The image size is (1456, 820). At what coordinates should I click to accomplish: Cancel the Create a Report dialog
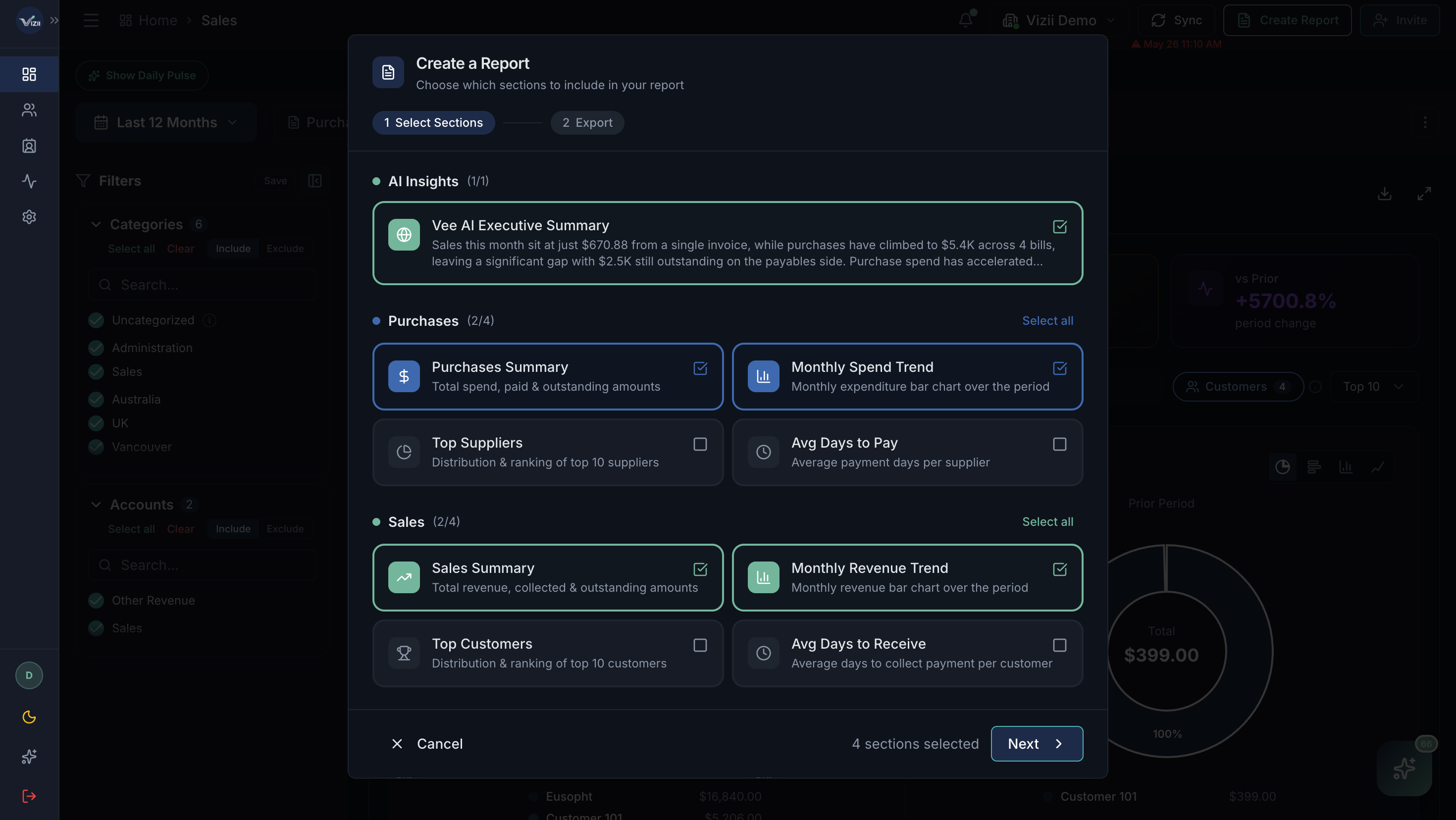tap(427, 744)
